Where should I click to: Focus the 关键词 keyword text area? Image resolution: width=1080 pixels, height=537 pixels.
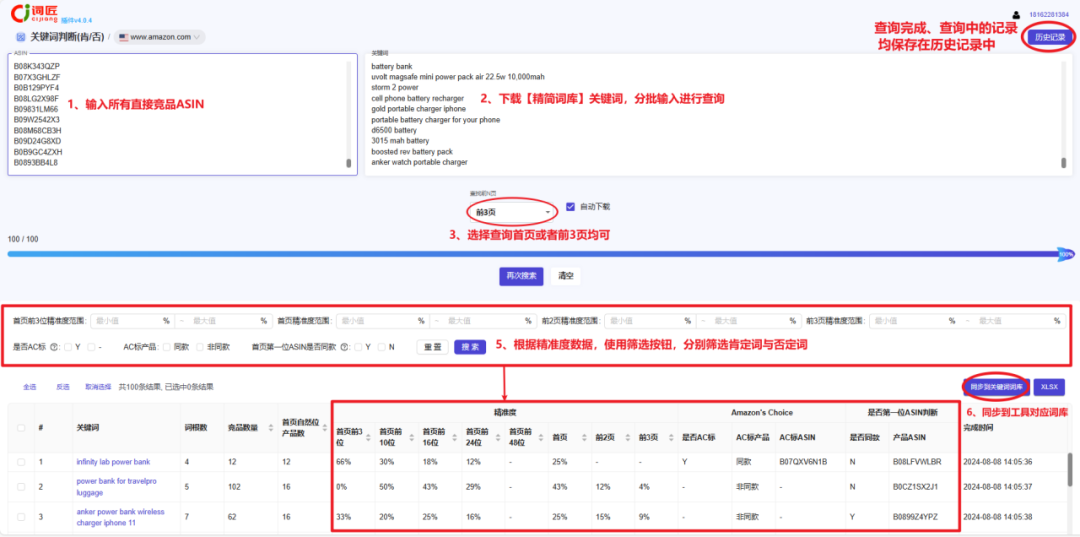click(x=718, y=114)
